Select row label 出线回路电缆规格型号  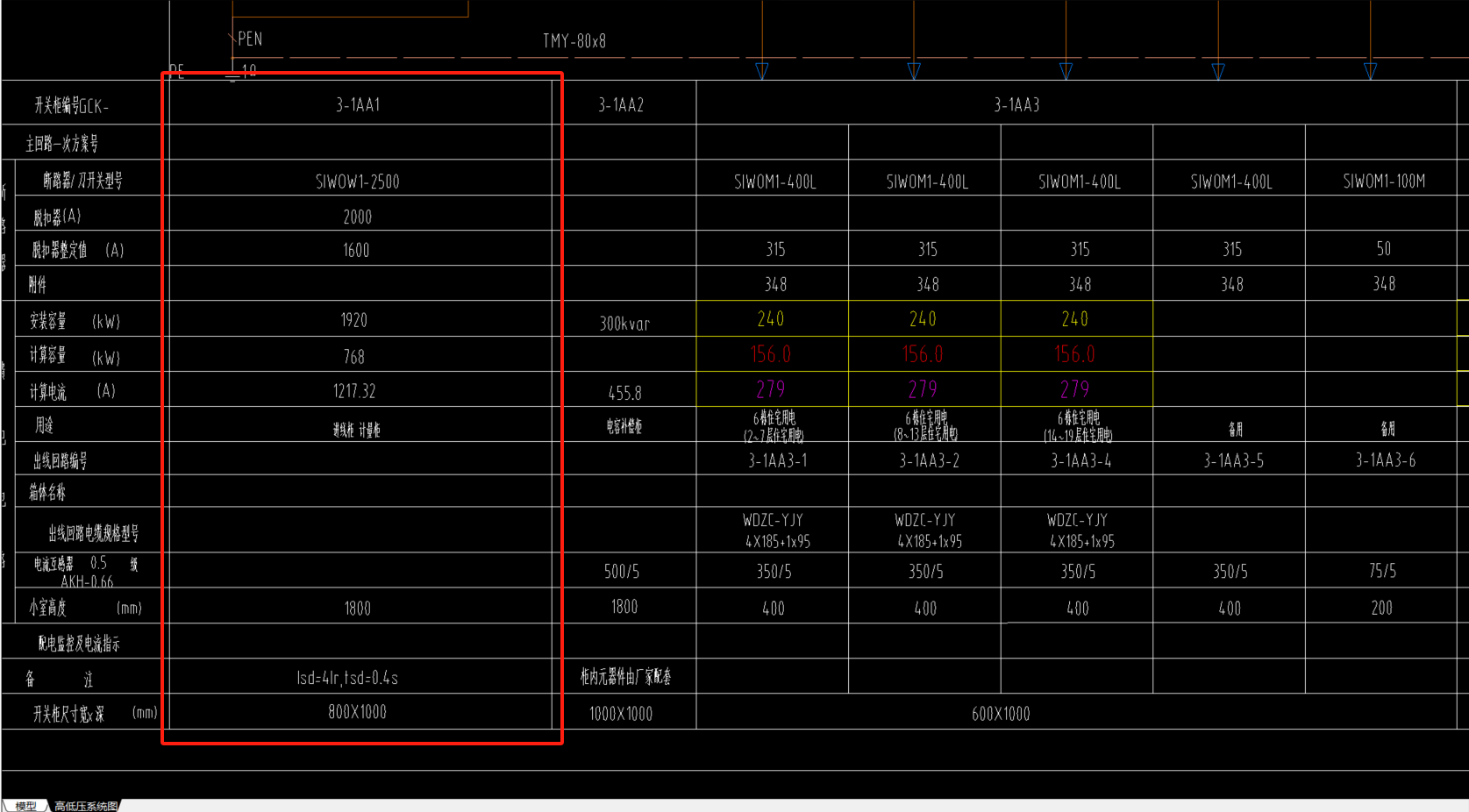pyautogui.click(x=93, y=532)
